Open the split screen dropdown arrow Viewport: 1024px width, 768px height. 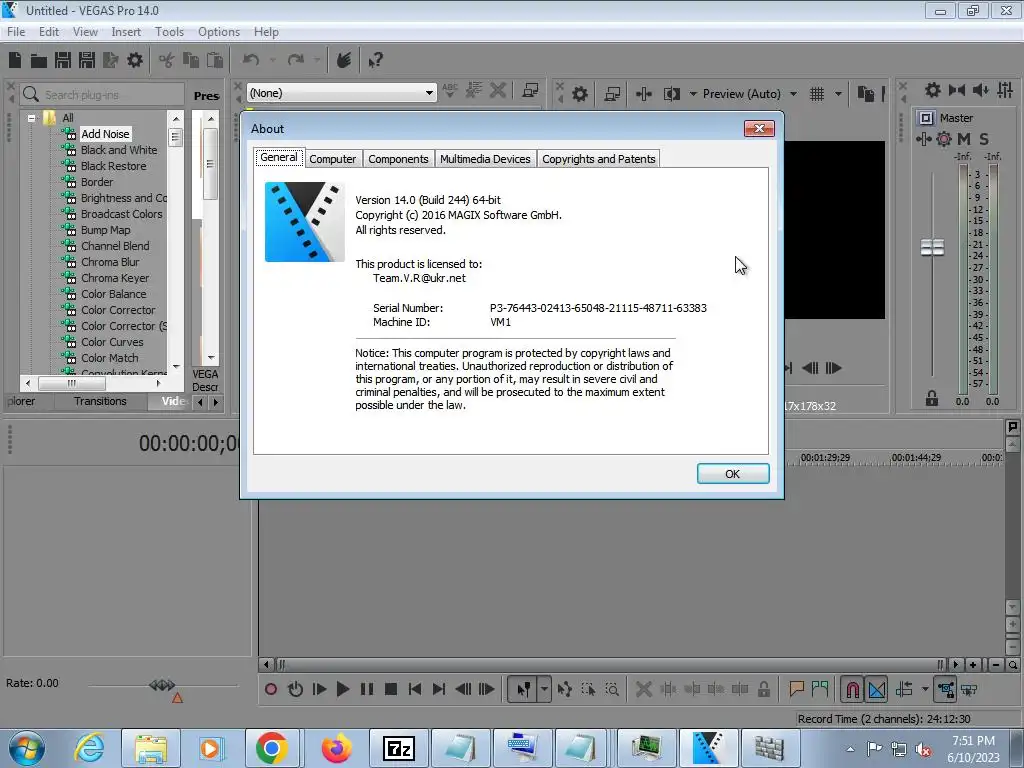coord(693,94)
